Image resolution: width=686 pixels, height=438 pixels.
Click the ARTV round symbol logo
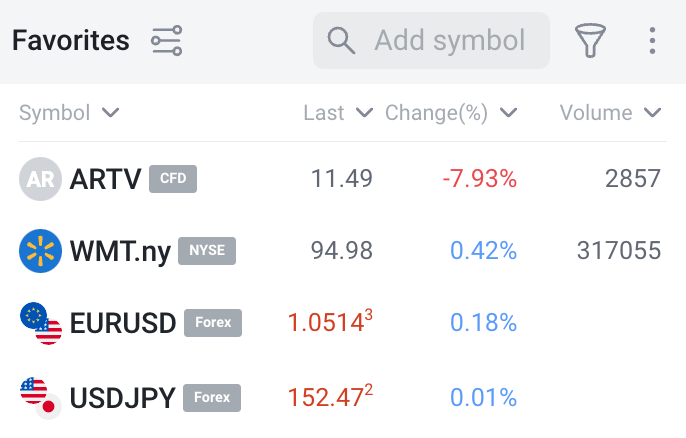(40, 180)
